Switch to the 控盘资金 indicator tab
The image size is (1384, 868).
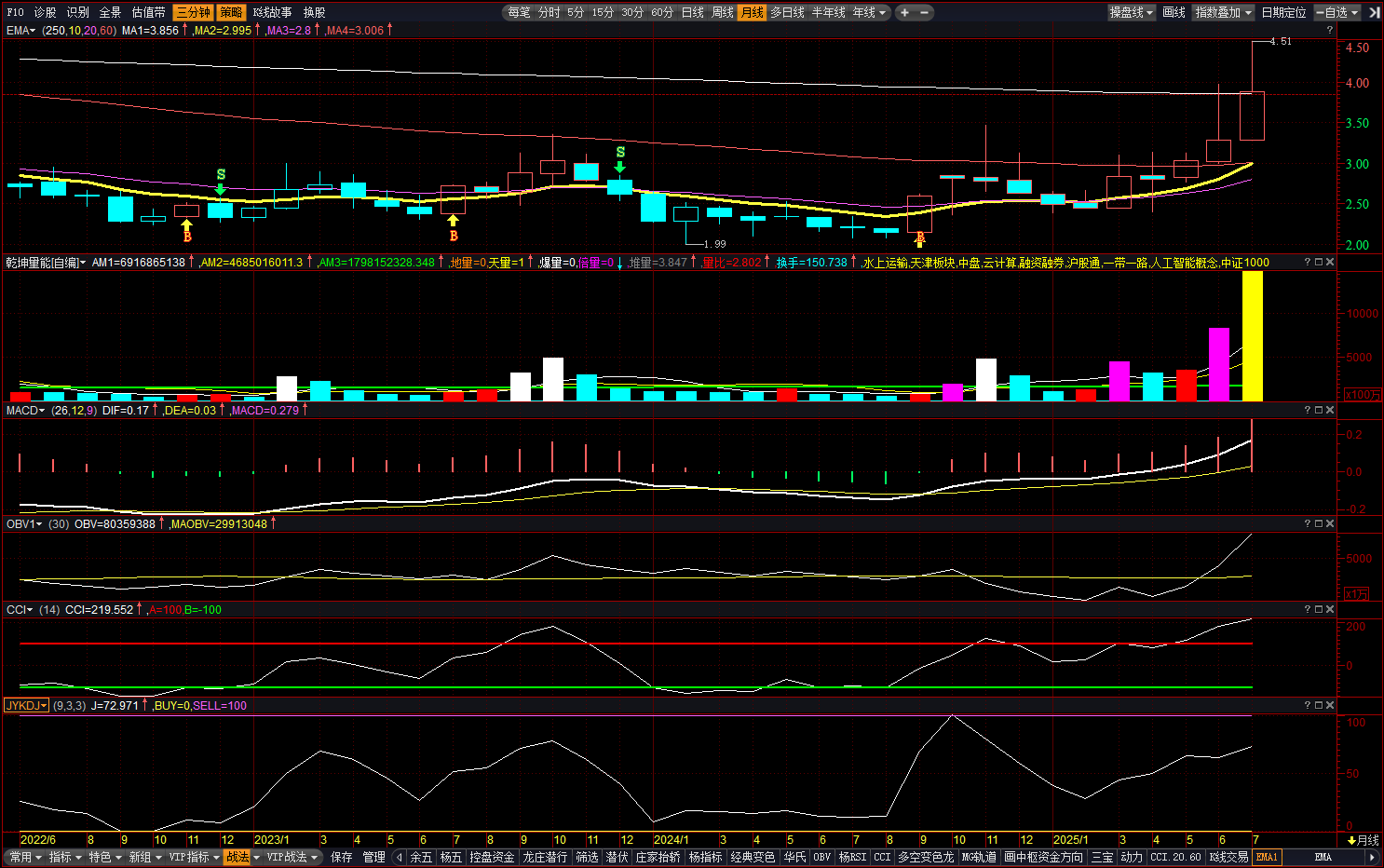(492, 857)
